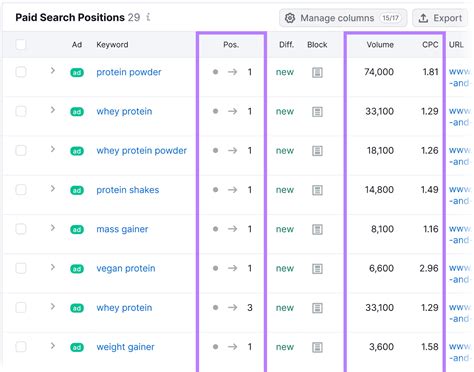Image resolution: width=474 pixels, height=372 pixels.
Task: Click the ad badge for protein powder
Action: tap(77, 72)
